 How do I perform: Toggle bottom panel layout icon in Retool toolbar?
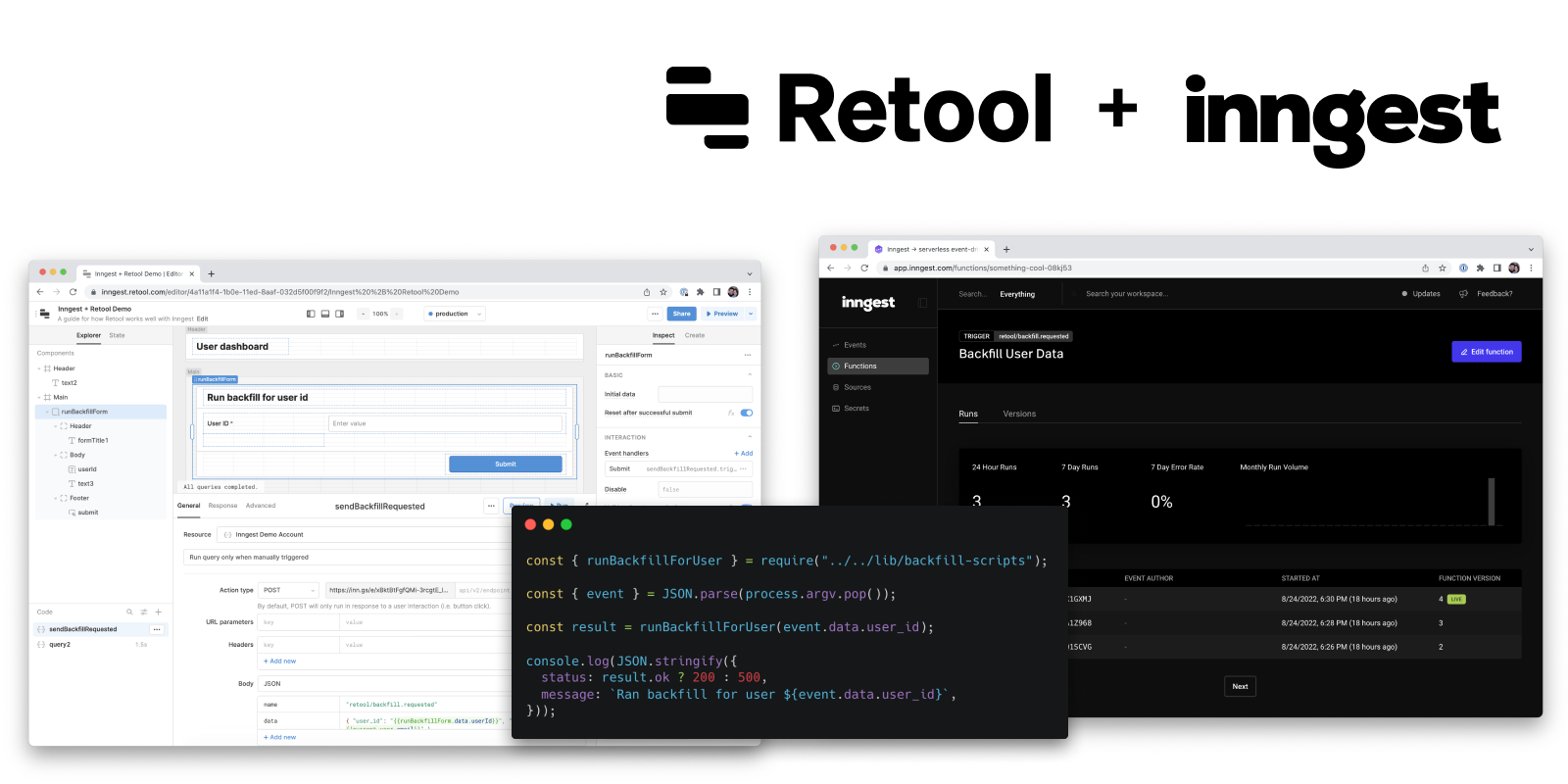point(325,314)
